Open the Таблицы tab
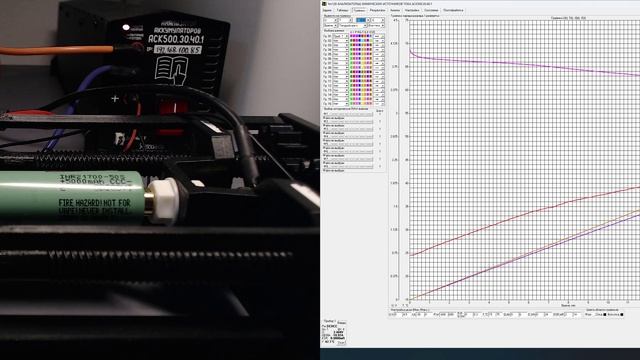640x360 pixels. (x=343, y=10)
